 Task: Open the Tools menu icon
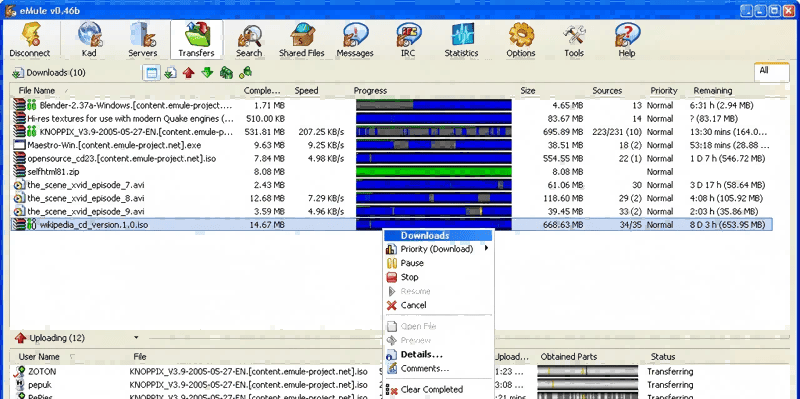[x=574, y=39]
